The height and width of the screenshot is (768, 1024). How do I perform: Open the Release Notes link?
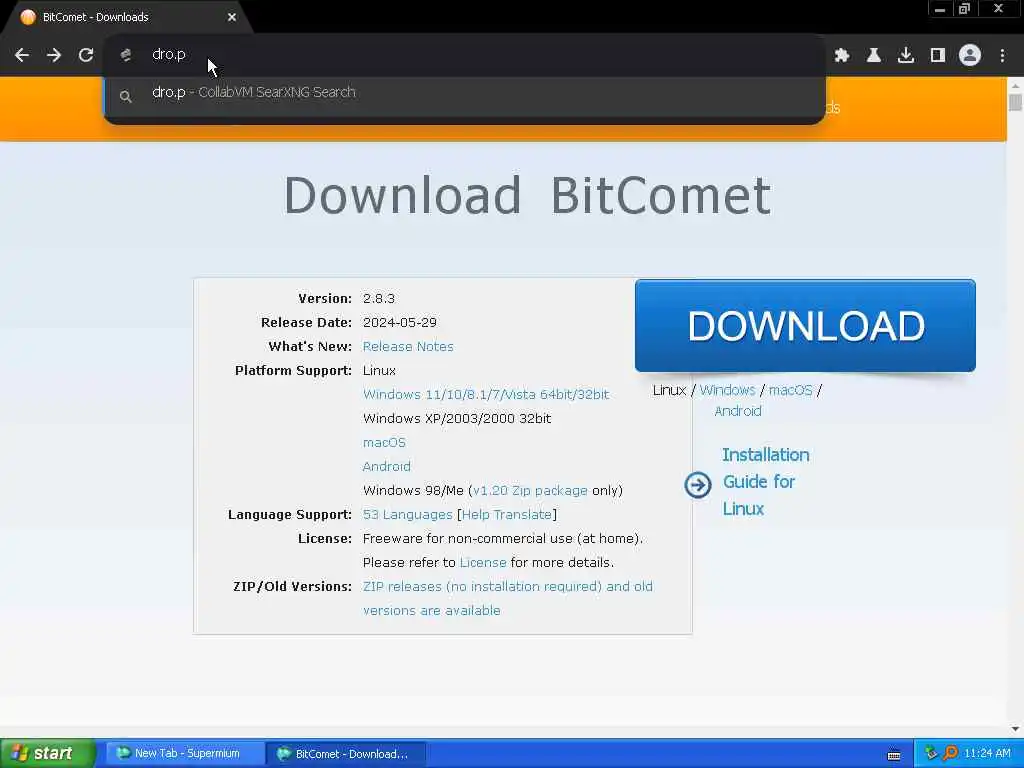[408, 347]
